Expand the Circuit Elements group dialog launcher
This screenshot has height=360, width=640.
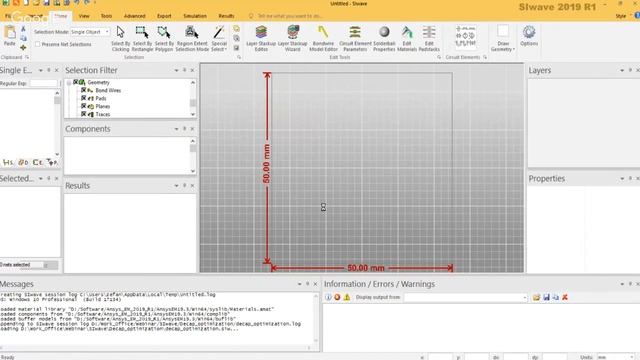point(485,57)
